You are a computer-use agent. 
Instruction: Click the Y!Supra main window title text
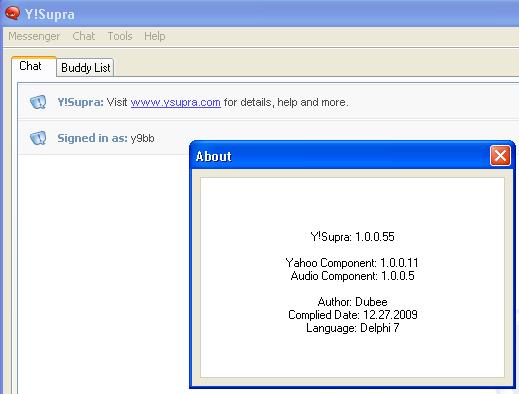[50, 14]
